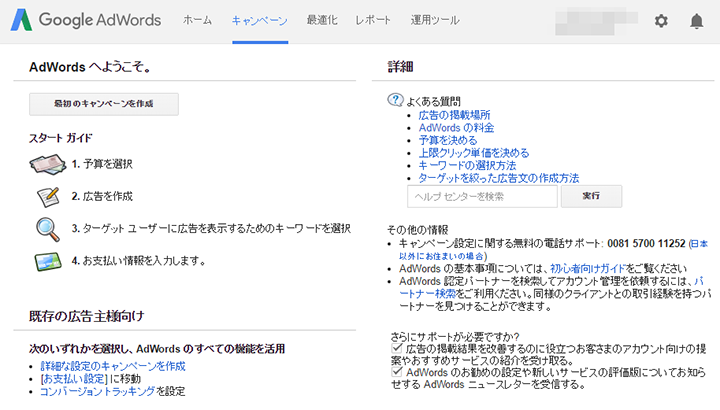Click the 実行 search button
720x410 pixels.
[591, 196]
